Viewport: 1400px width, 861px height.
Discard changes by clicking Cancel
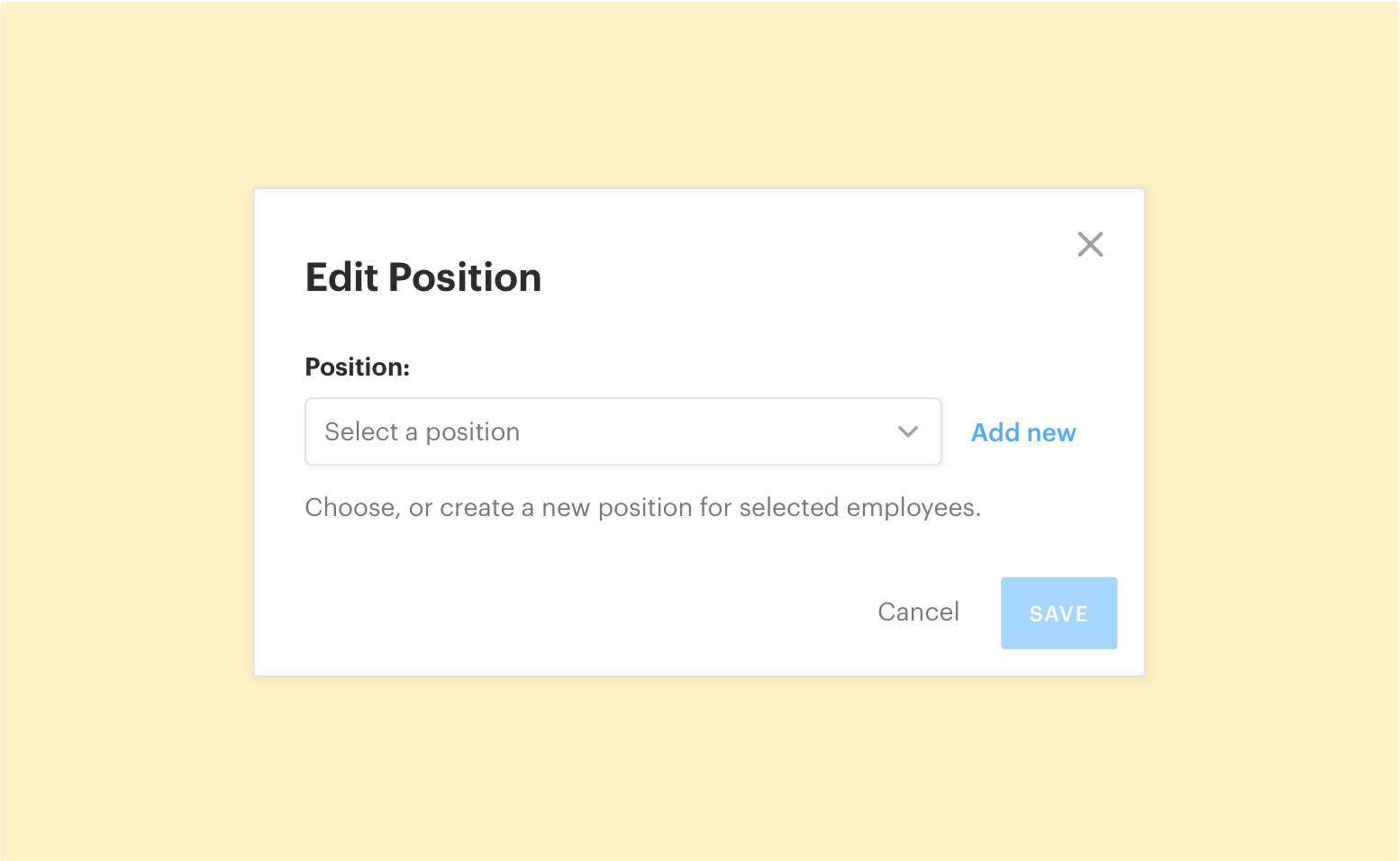click(x=918, y=612)
